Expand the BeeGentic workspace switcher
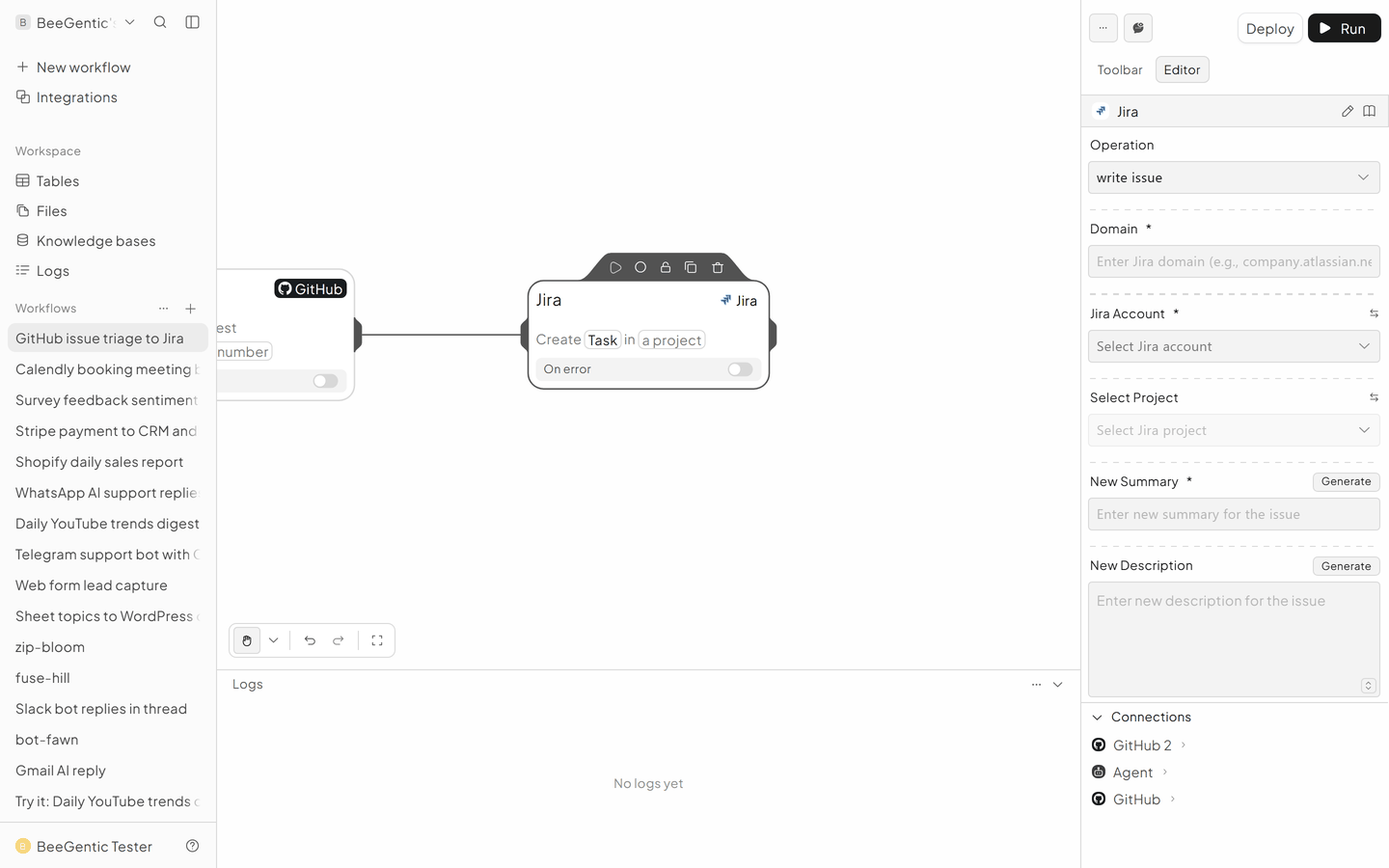The height and width of the screenshot is (868, 1389). [x=76, y=22]
